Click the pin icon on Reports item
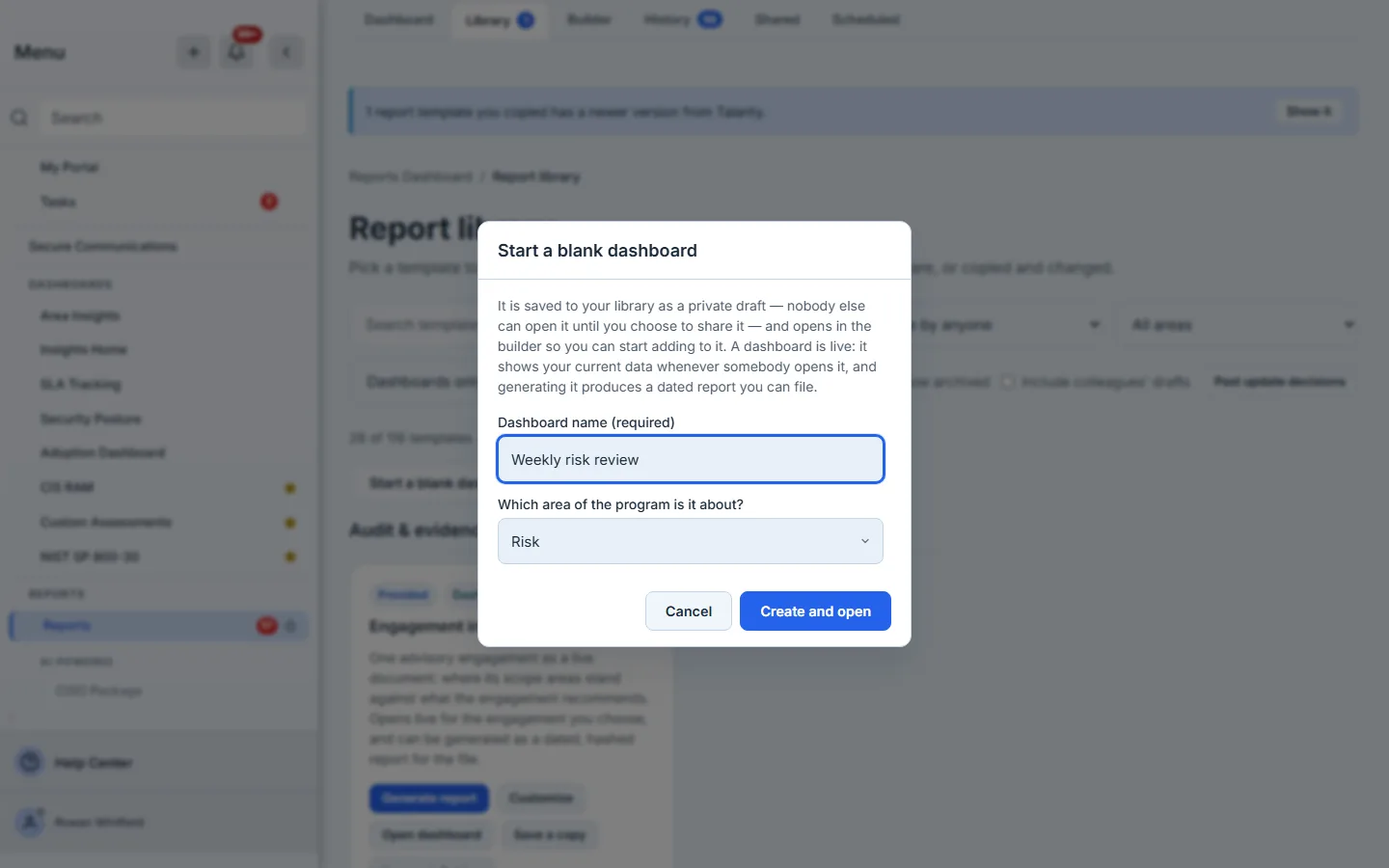This screenshot has width=1389, height=868. click(291, 626)
